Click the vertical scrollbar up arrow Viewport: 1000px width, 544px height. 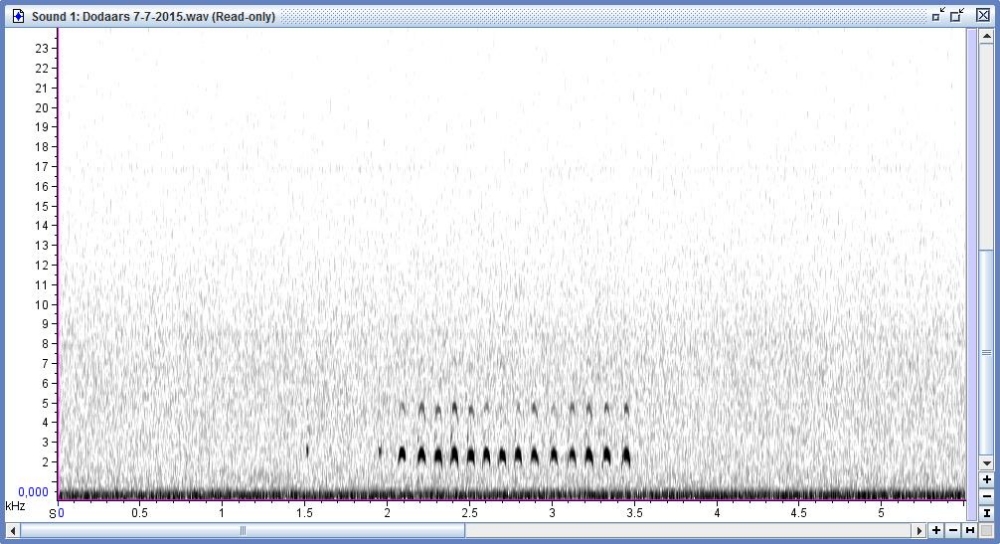point(987,36)
